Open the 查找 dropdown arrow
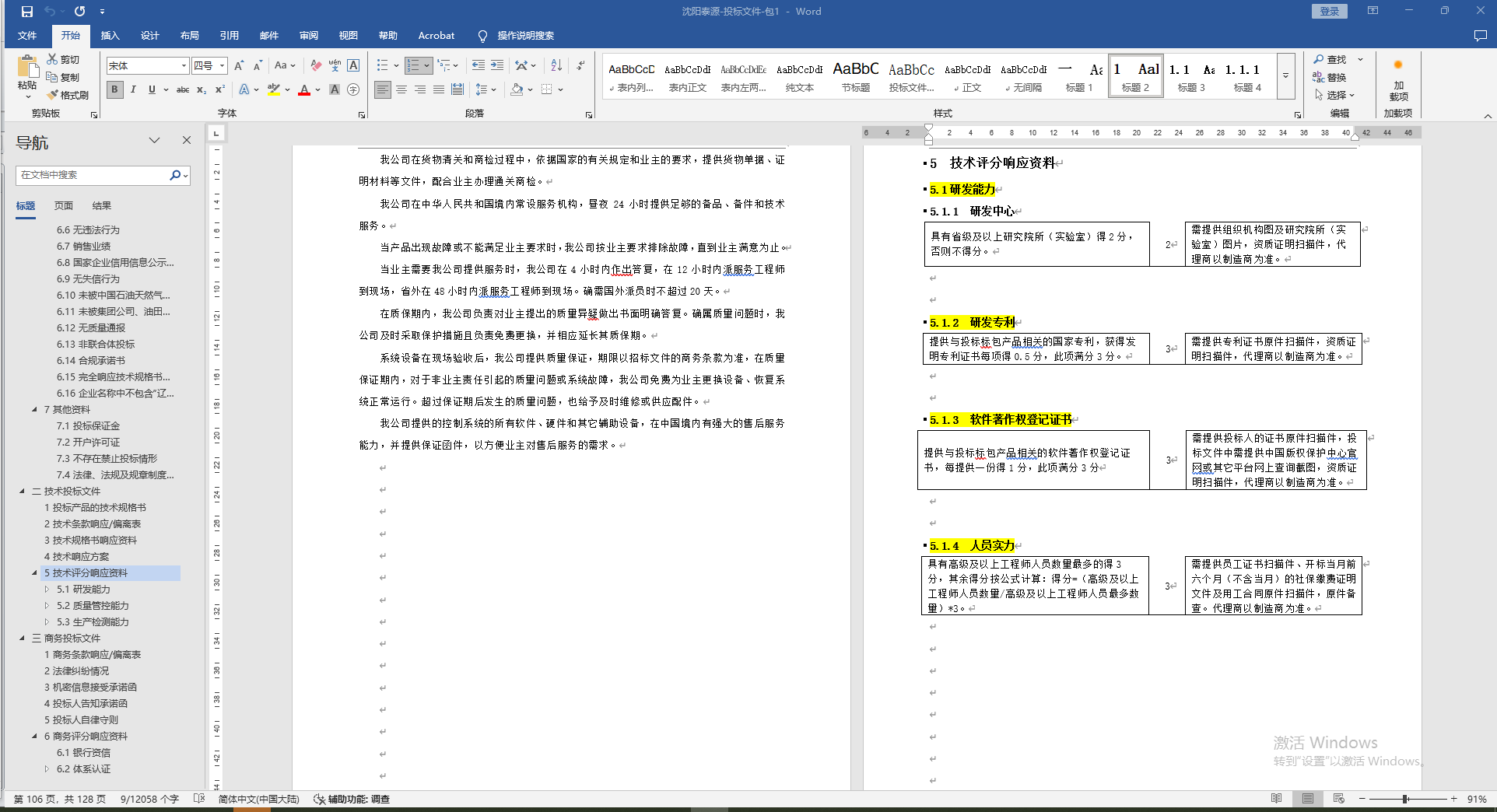Image resolution: width=1497 pixels, height=812 pixels. [x=1360, y=59]
